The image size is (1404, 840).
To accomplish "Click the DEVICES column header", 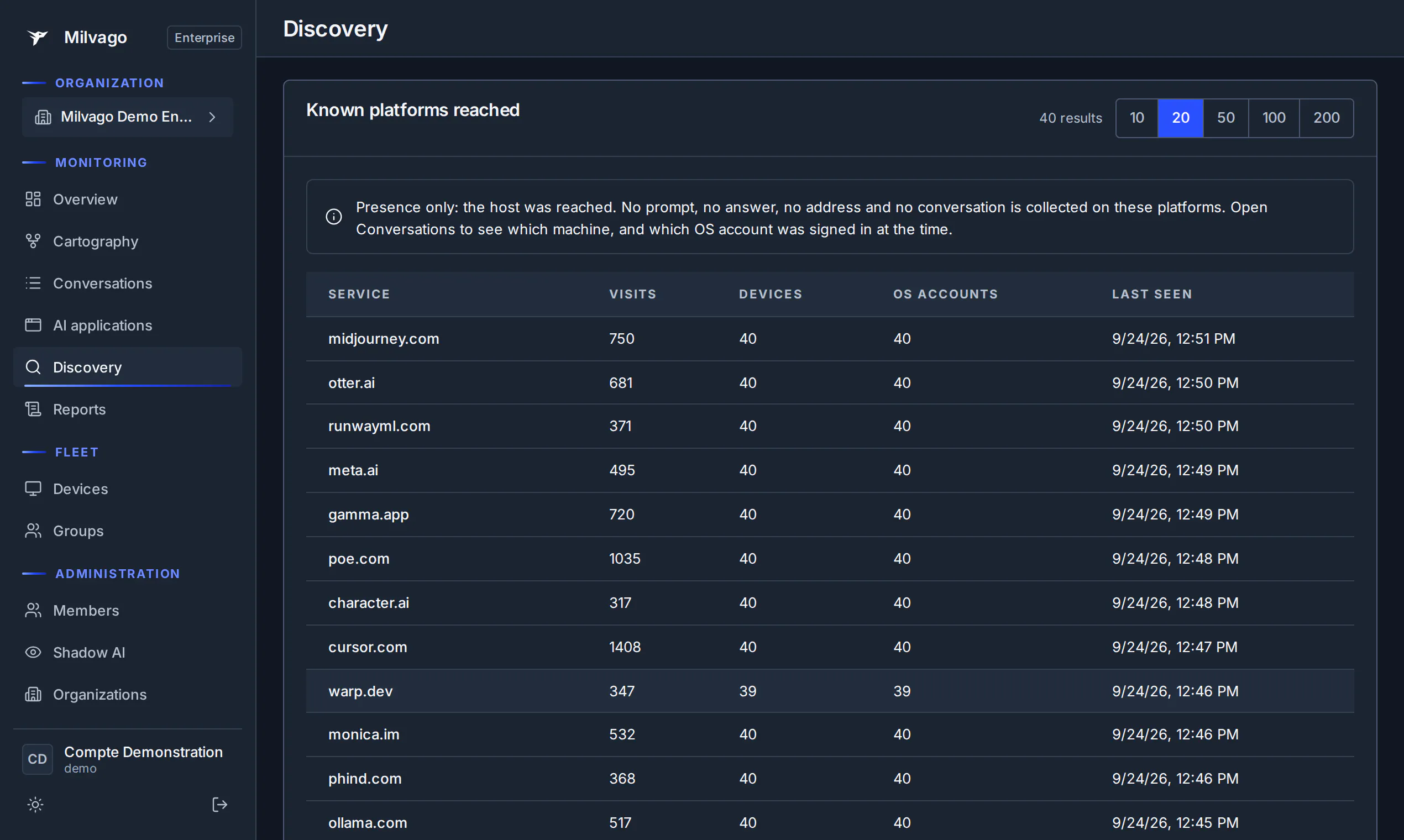I will tap(771, 294).
